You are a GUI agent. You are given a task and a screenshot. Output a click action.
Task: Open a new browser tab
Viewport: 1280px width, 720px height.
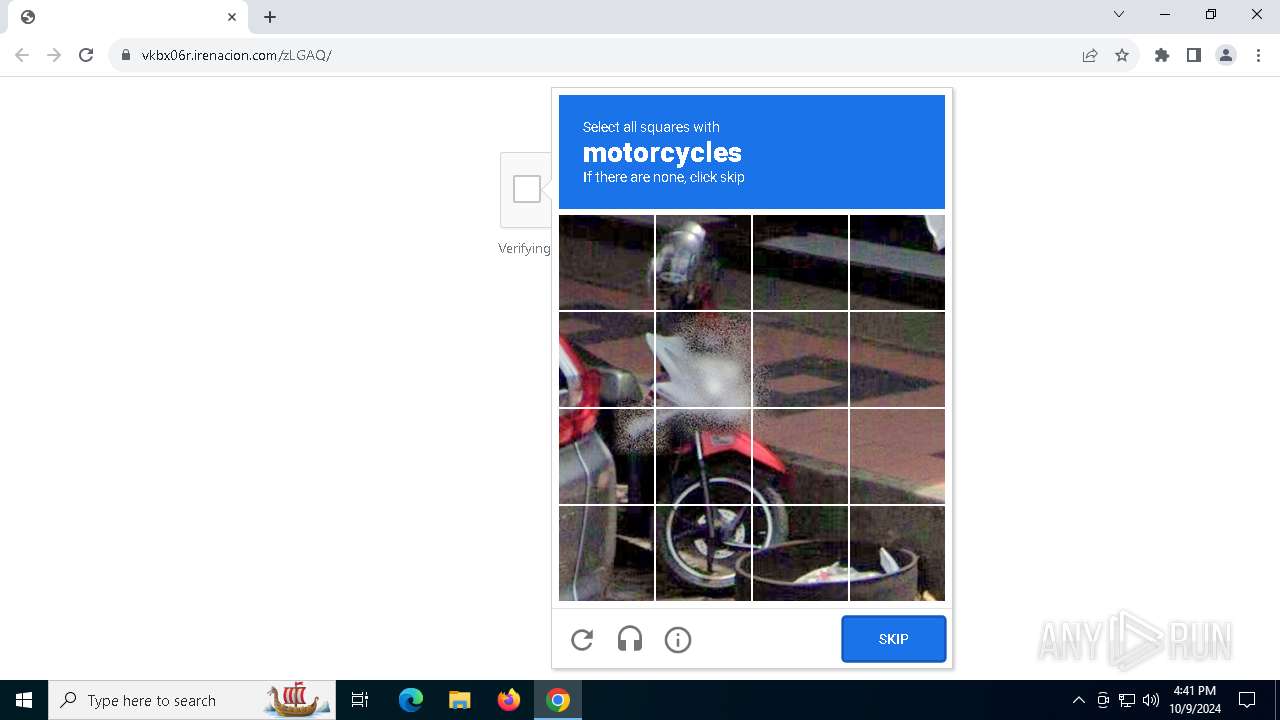pyautogui.click(x=270, y=17)
